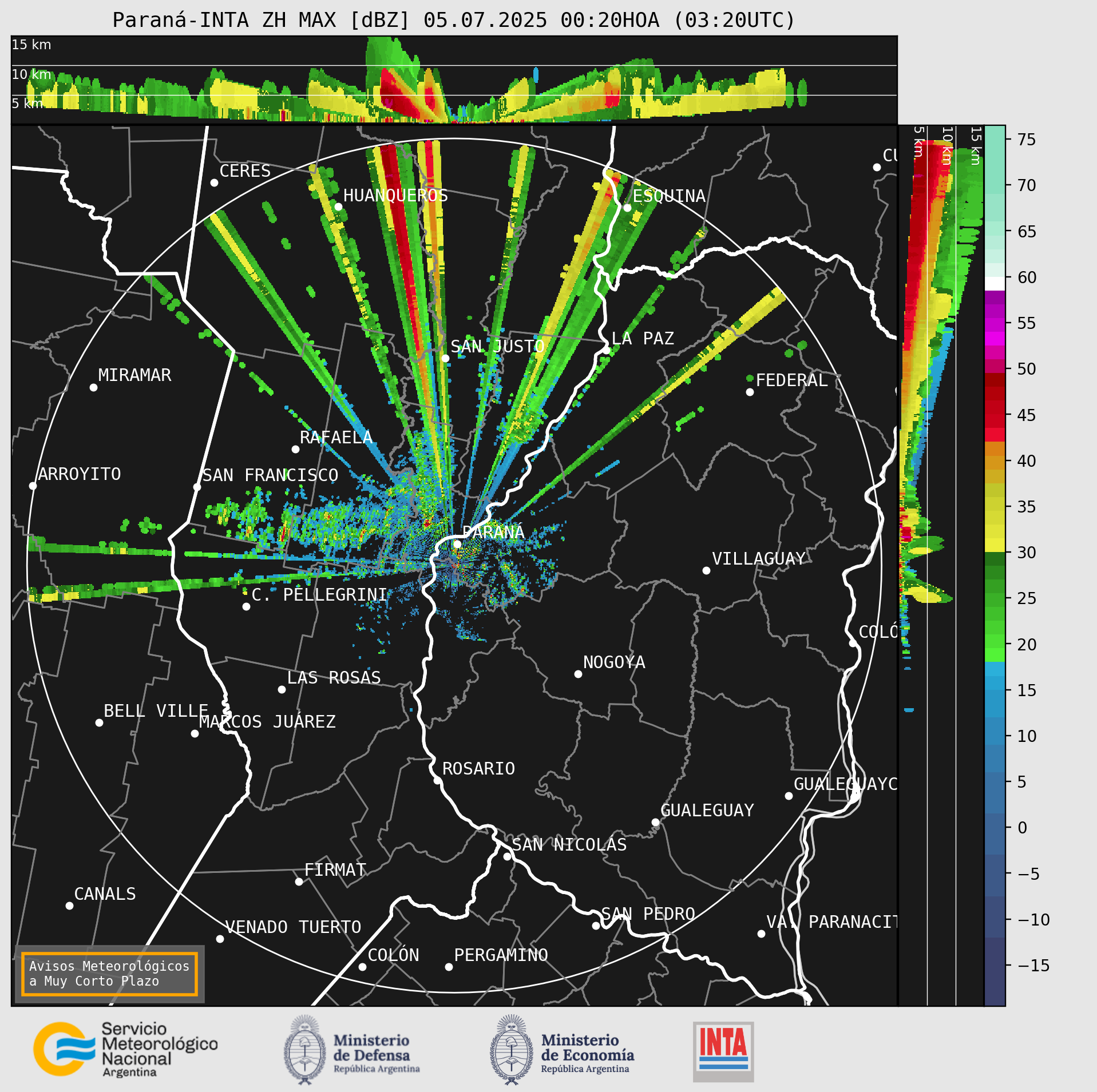Click the MARCOS JUÁREZ city marker dot

(x=195, y=733)
